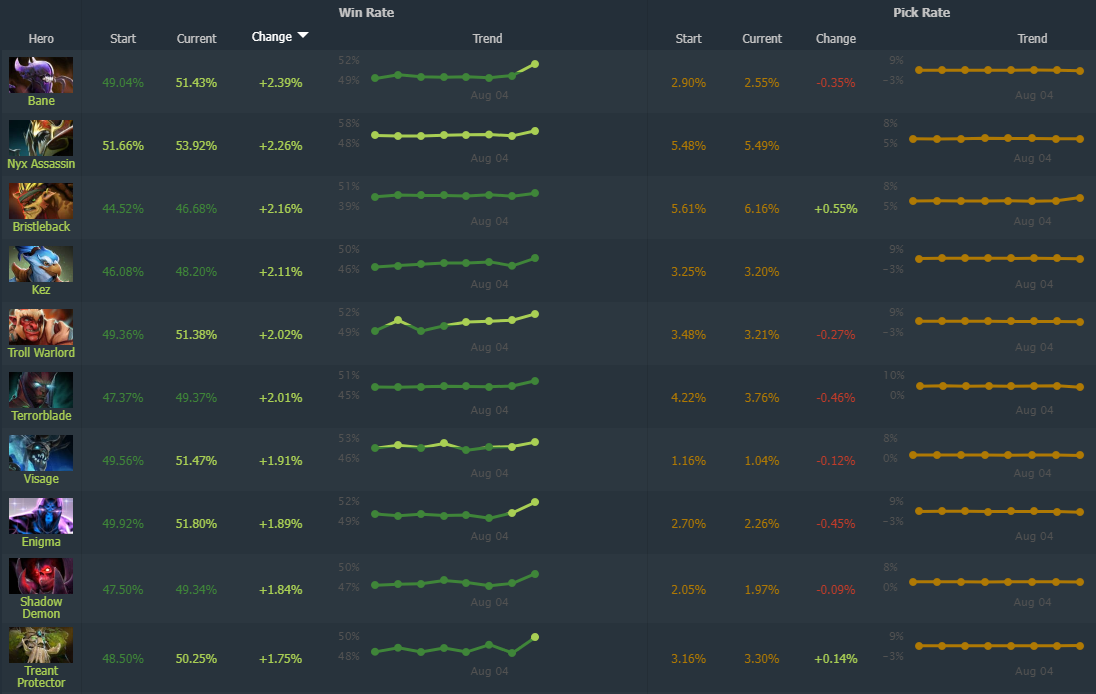Click Bristleback hero portrait
The image size is (1096, 694).
41,201
